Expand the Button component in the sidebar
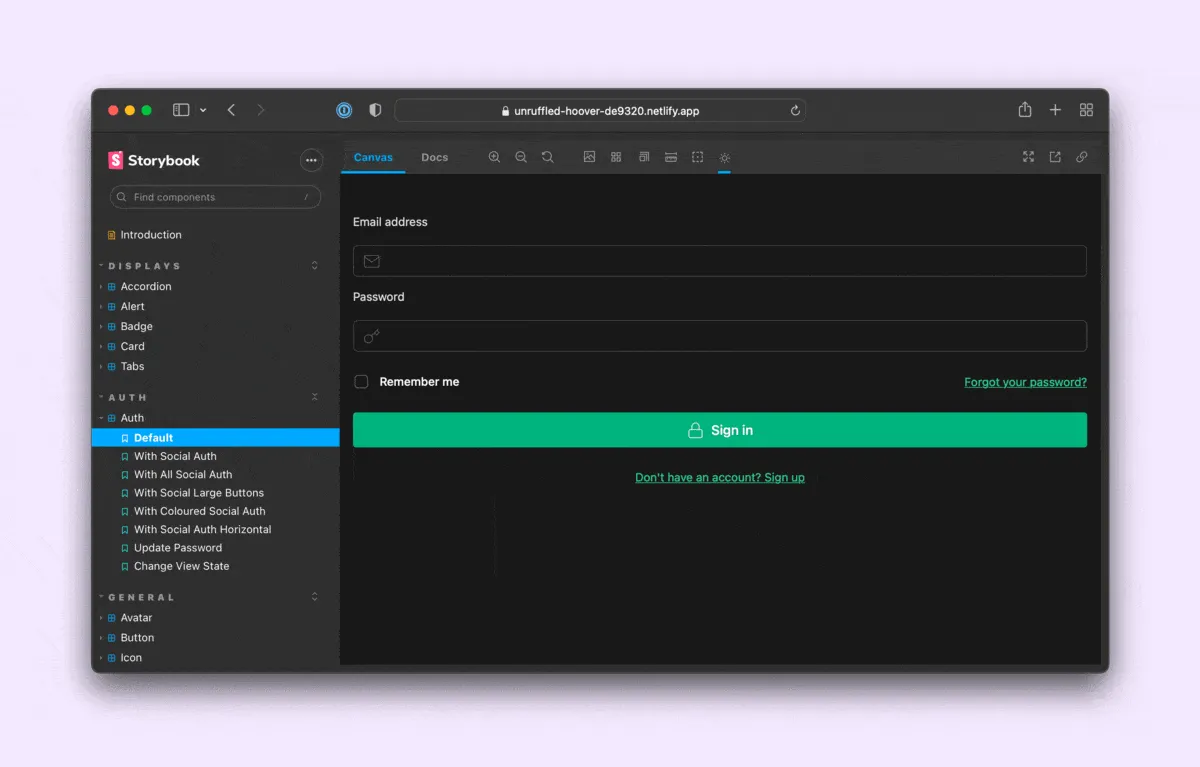The image size is (1200, 767). (x=137, y=638)
